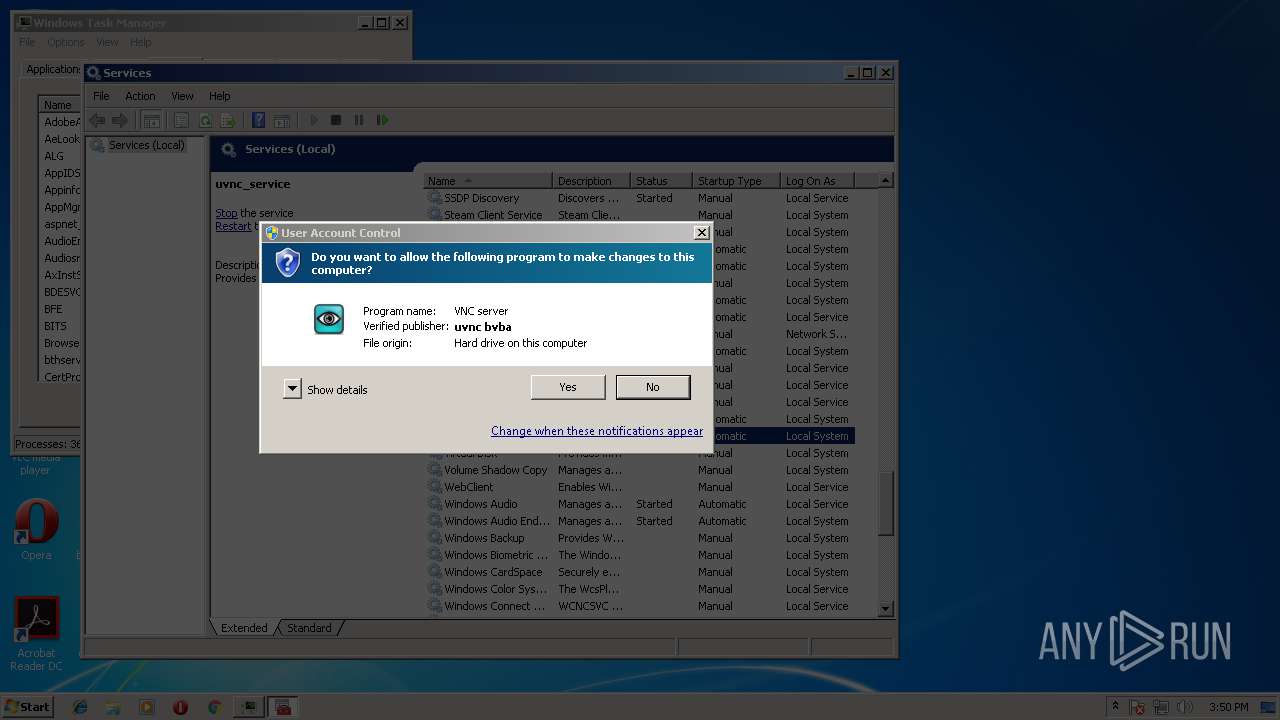Open Windows Explorer folder taskbar icon
This screenshot has height=720, width=1280.
click(x=113, y=707)
